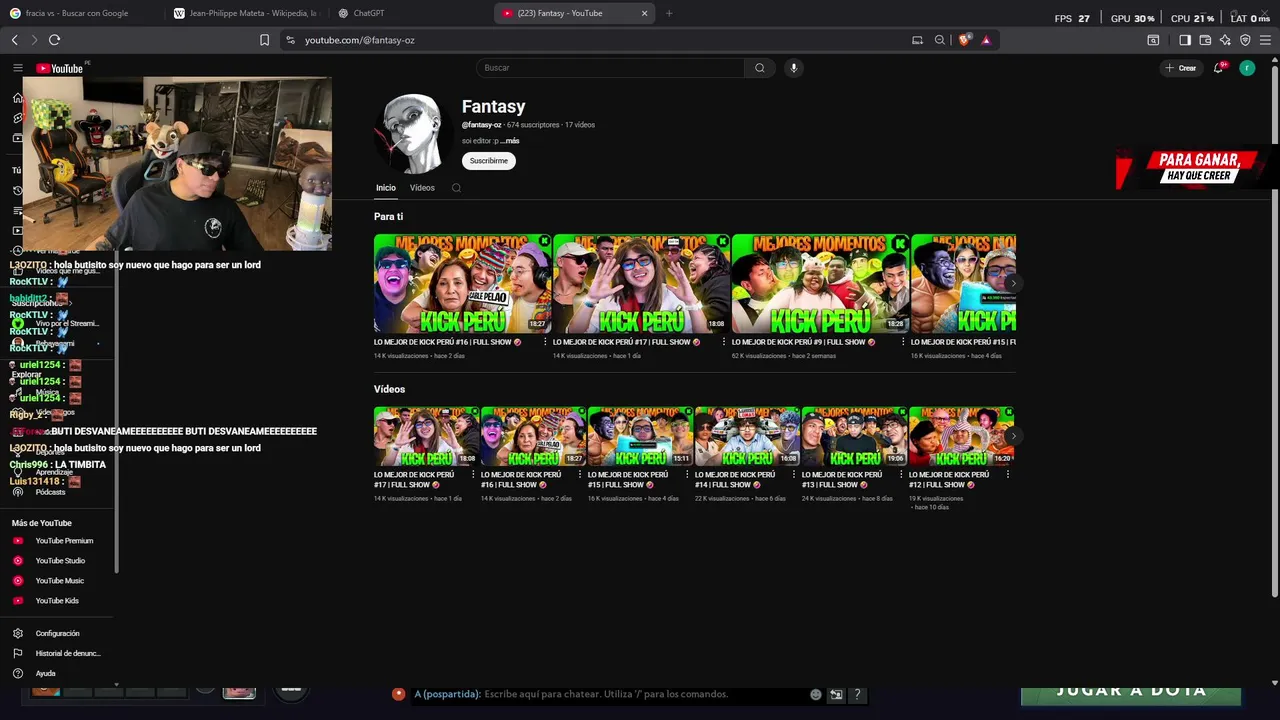
Task: Open site info icon beside the URL
Action: coord(290,40)
